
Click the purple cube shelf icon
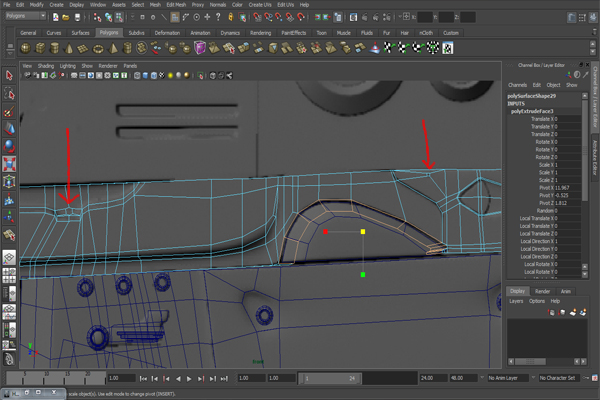tap(199, 48)
